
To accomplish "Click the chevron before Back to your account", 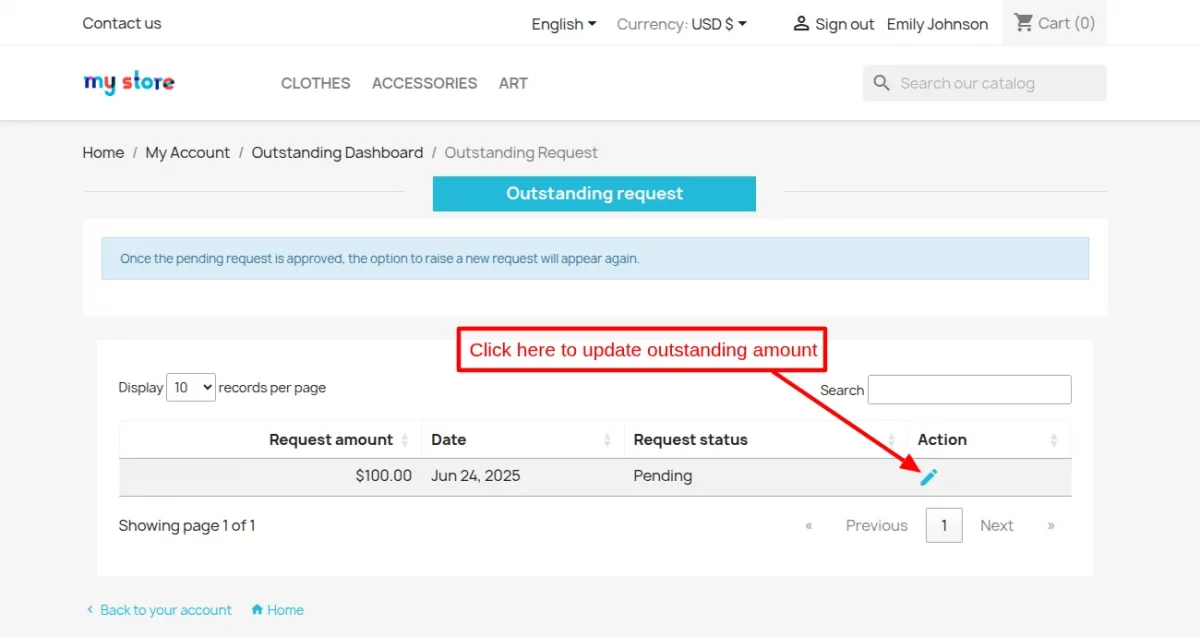I will tap(89, 610).
